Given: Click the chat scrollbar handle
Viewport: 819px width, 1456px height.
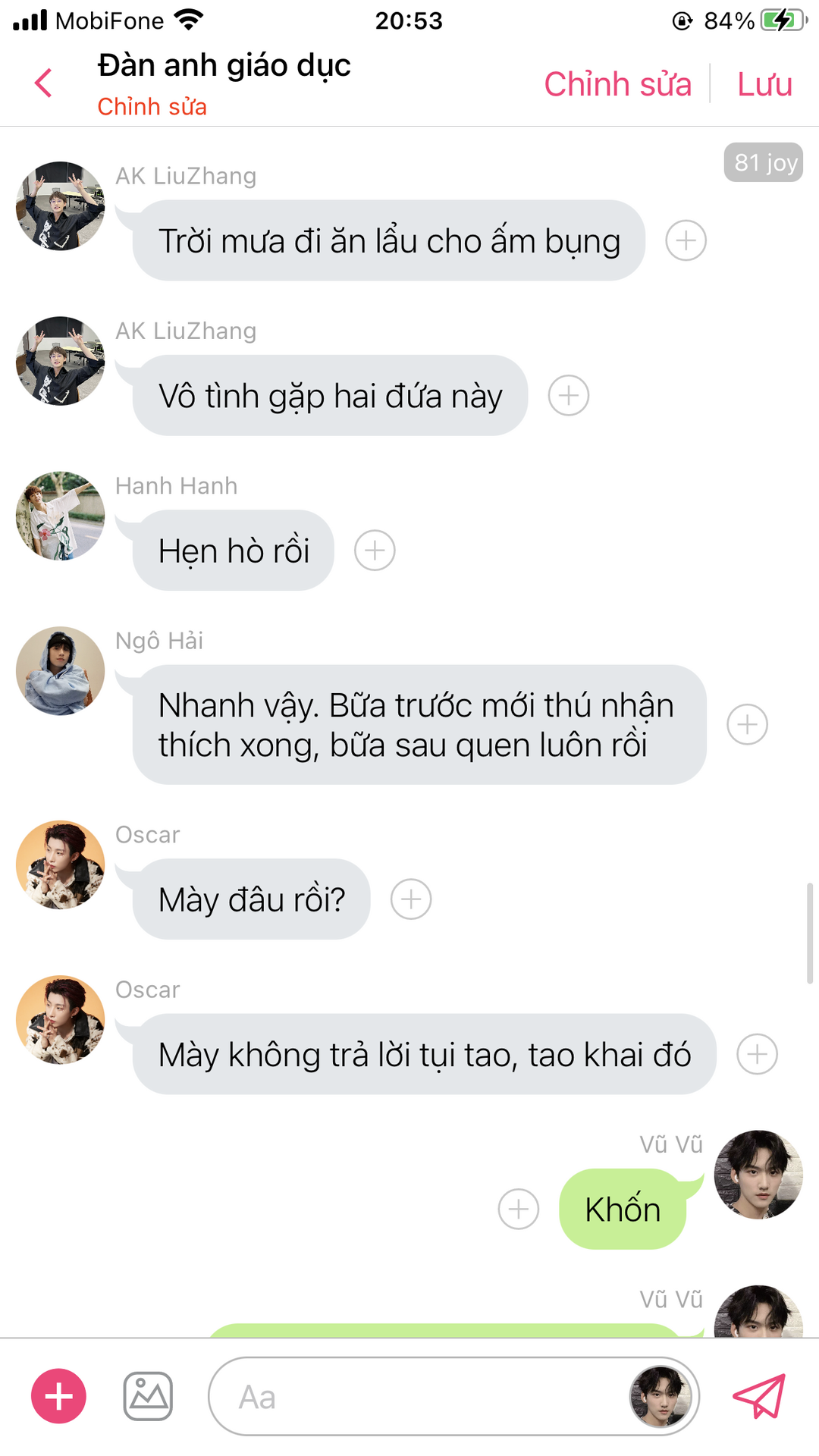Looking at the screenshot, I should (810, 934).
